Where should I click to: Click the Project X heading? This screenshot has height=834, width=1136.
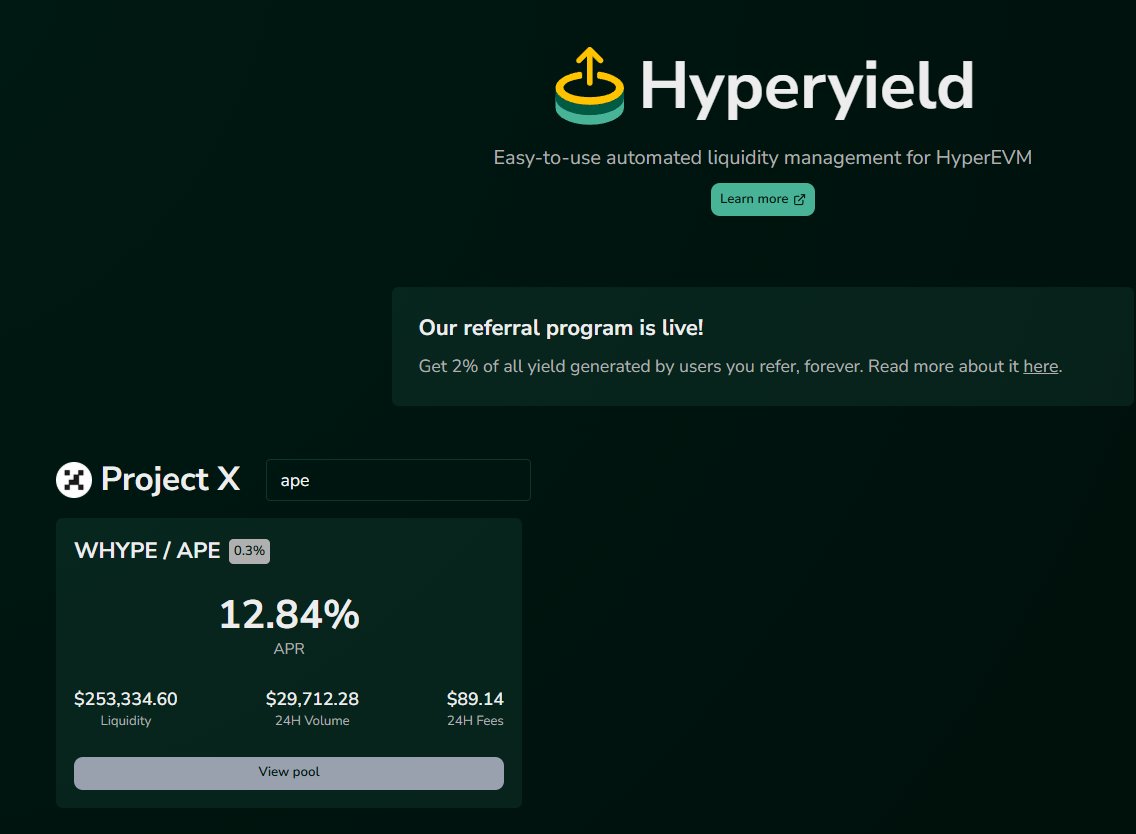170,479
